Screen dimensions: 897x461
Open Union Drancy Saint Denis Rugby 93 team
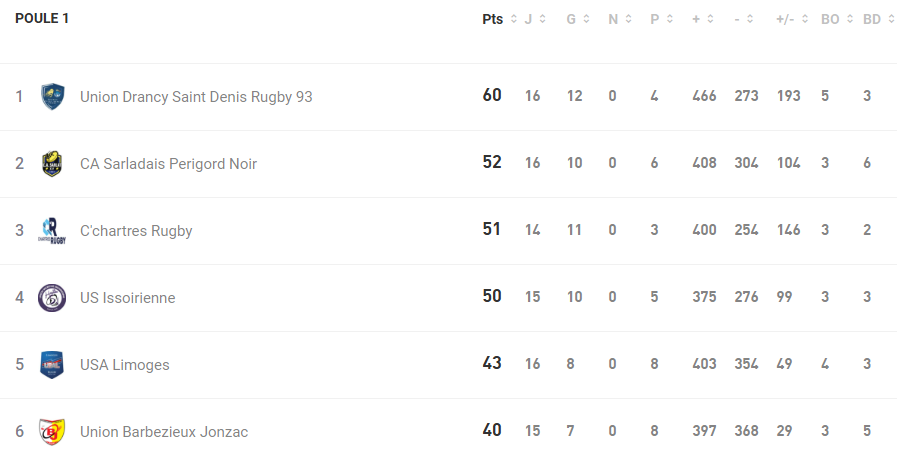[x=196, y=97]
